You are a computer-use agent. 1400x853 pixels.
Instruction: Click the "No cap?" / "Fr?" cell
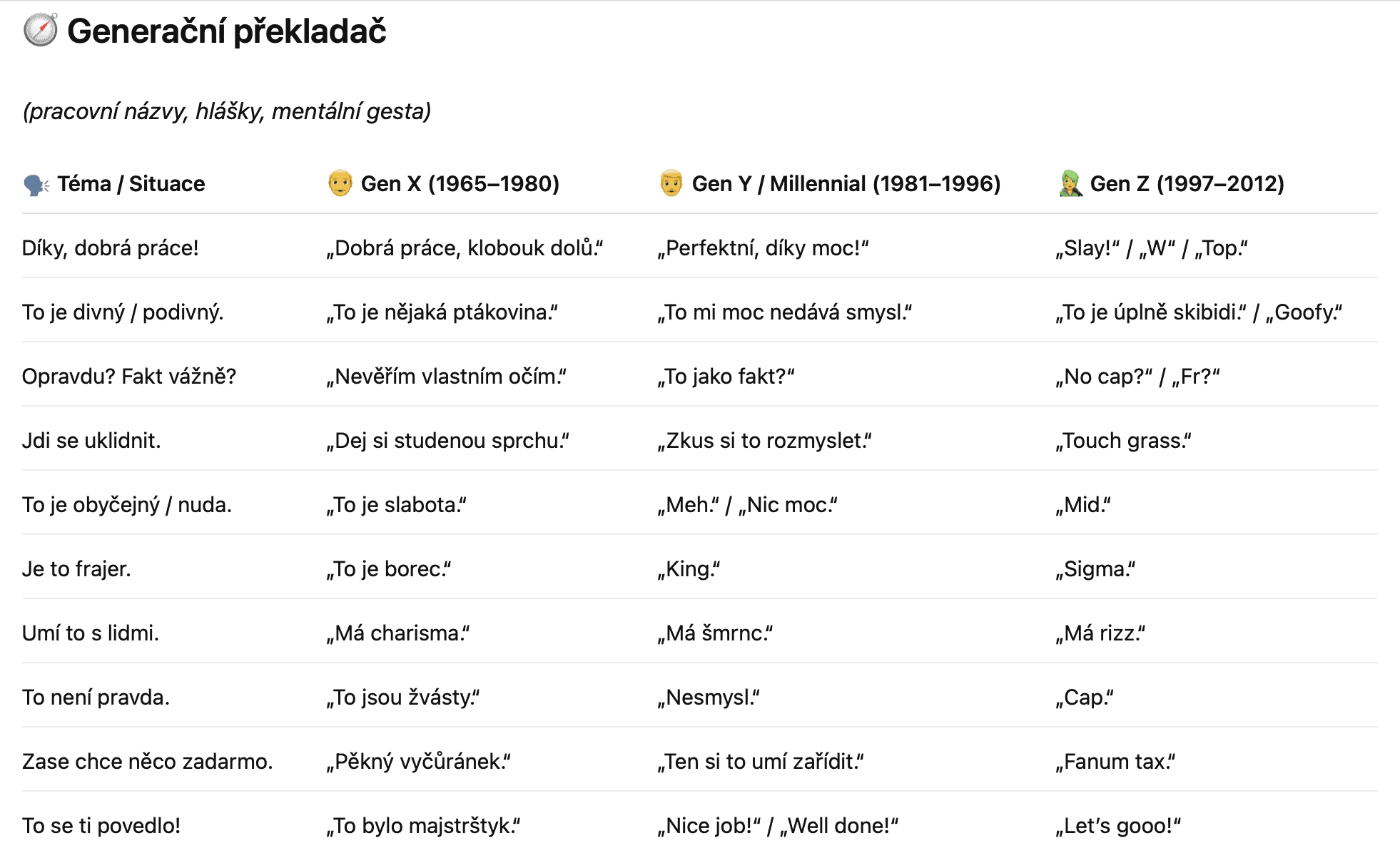pos(1138,377)
